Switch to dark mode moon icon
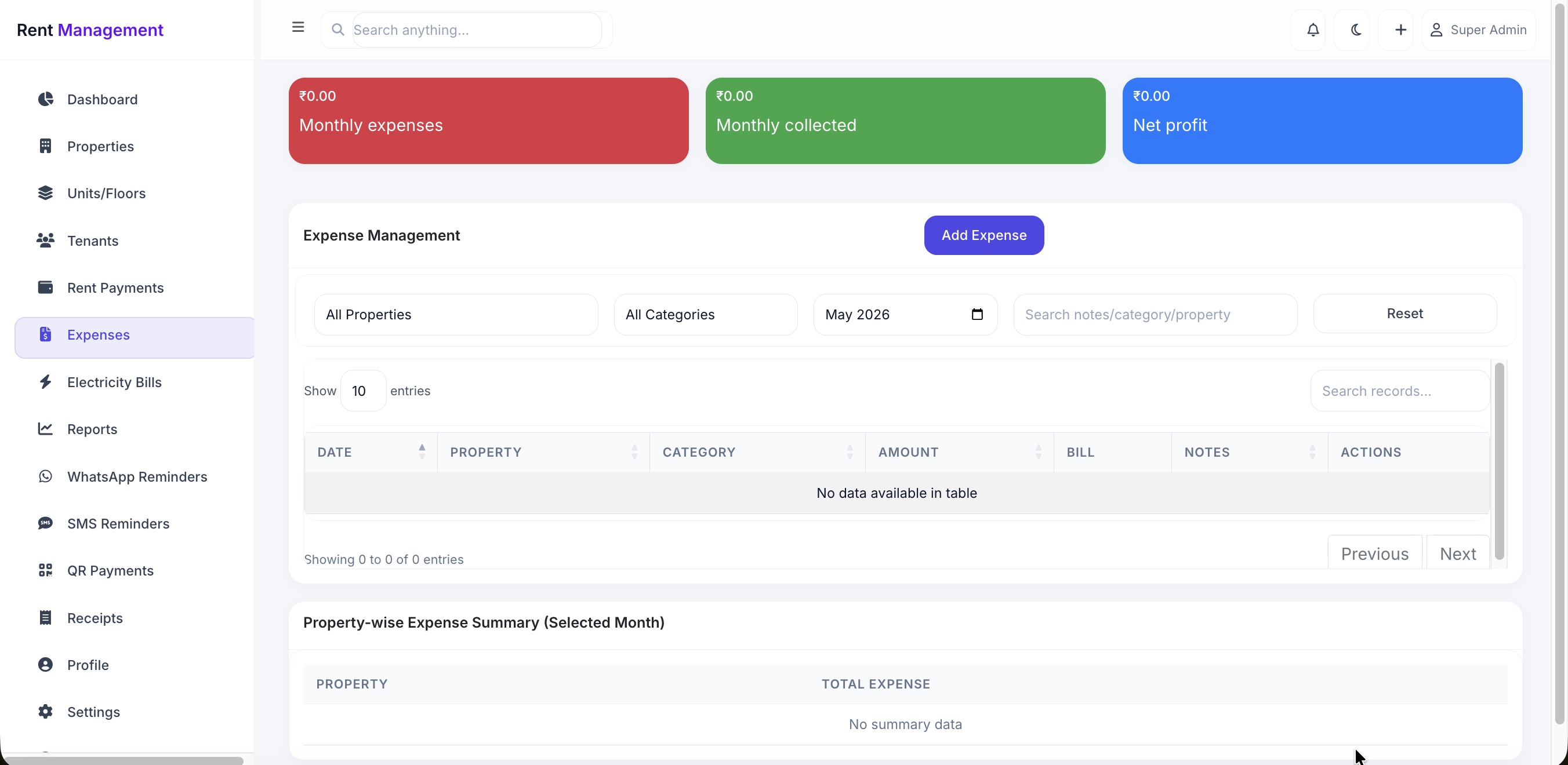This screenshot has width=1568, height=765. point(1356,30)
